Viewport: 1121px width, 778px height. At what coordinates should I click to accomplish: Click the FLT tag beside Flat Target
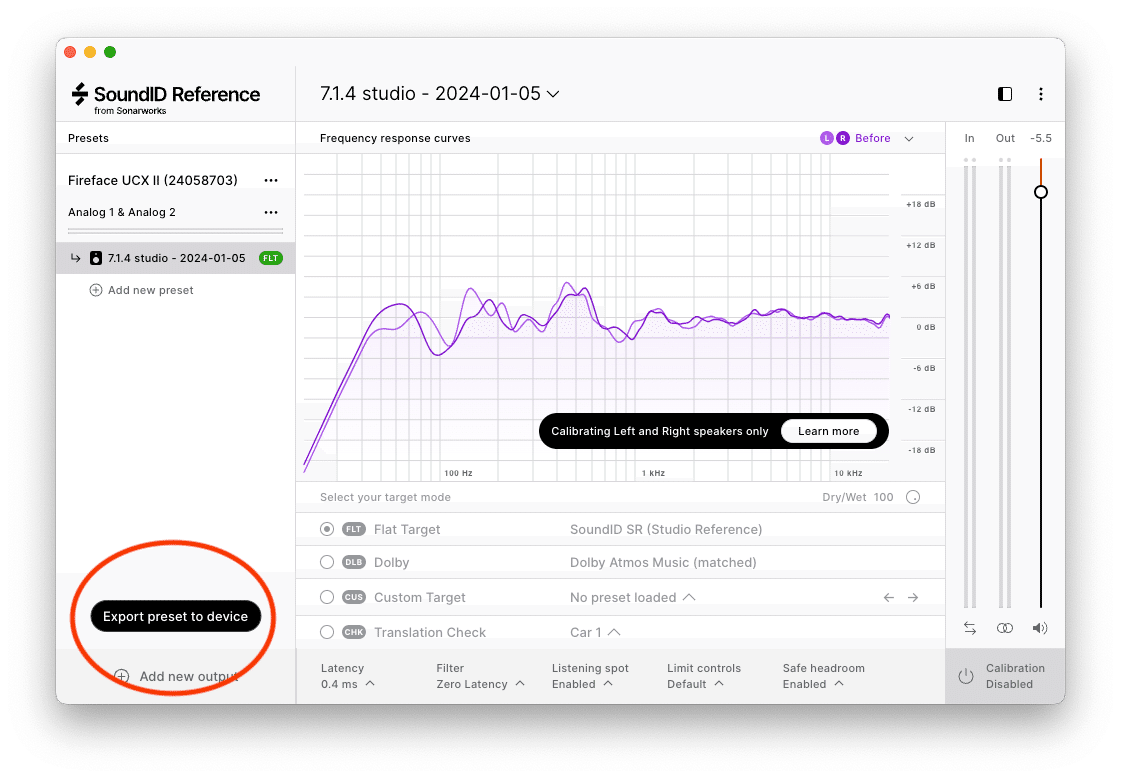point(354,529)
